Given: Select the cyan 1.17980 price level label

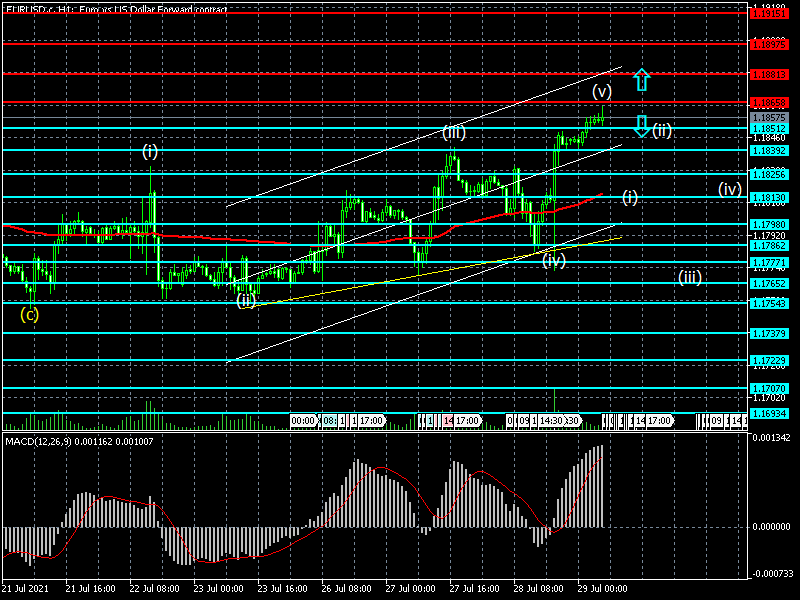Looking at the screenshot, I should point(769,224).
